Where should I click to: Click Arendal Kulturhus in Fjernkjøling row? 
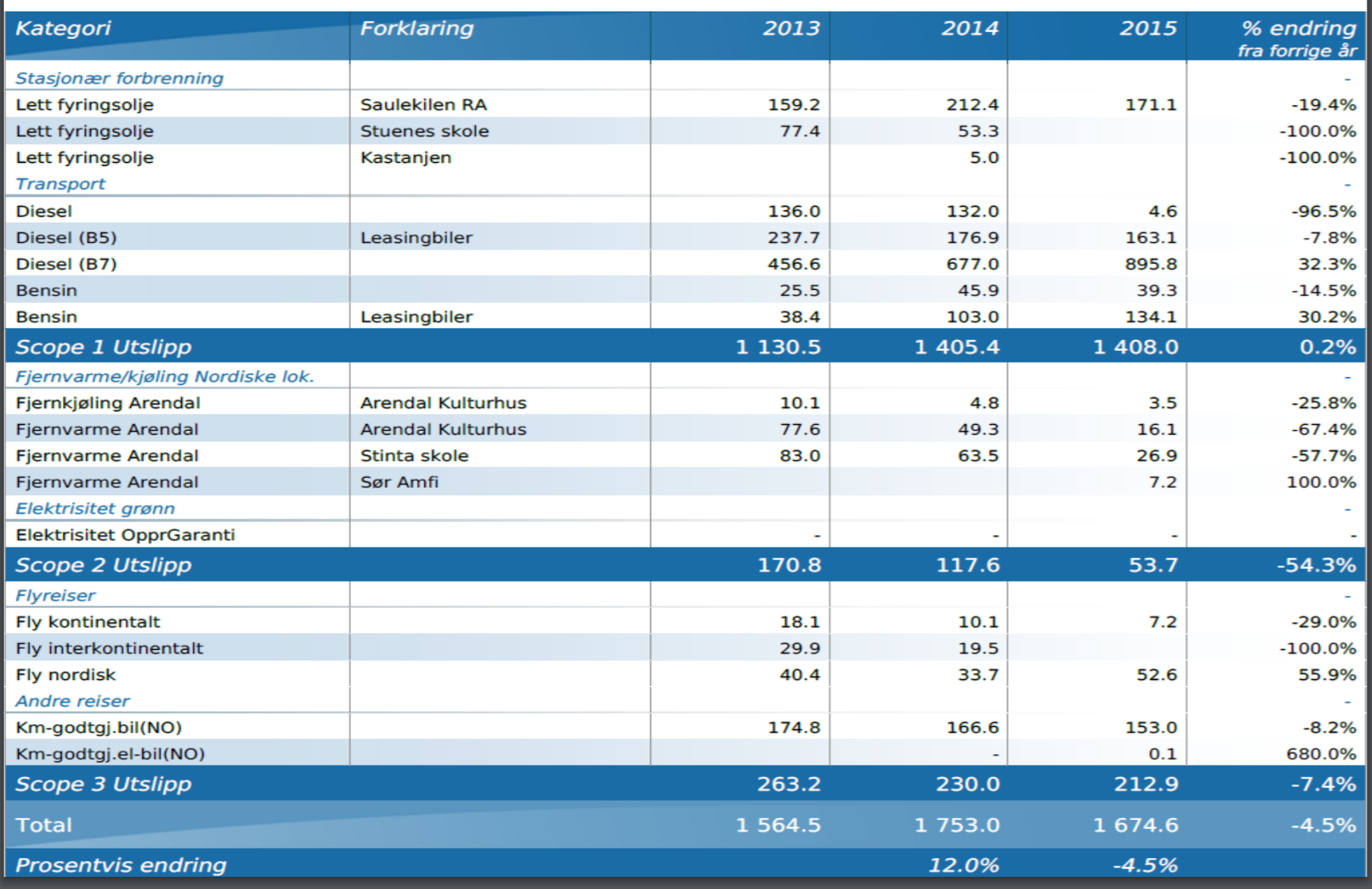coord(443,403)
